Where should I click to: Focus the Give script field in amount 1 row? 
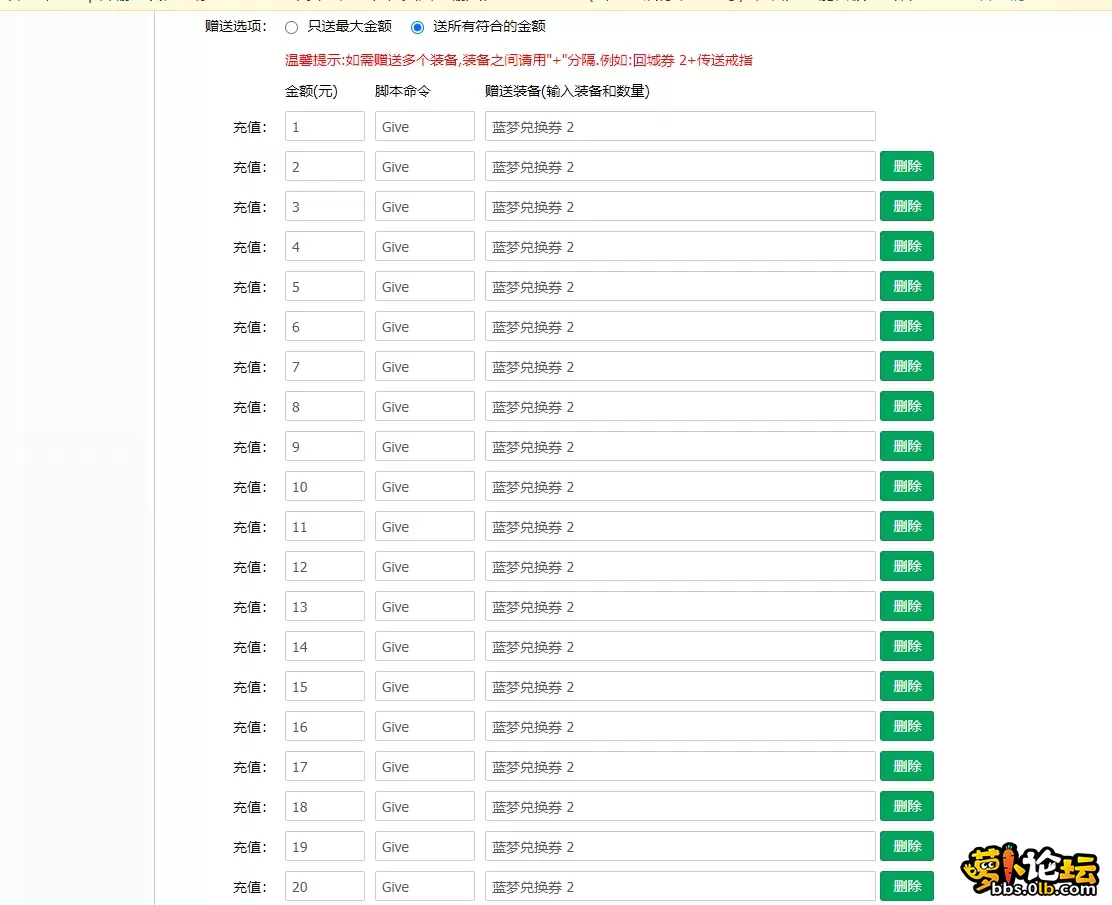(x=425, y=126)
